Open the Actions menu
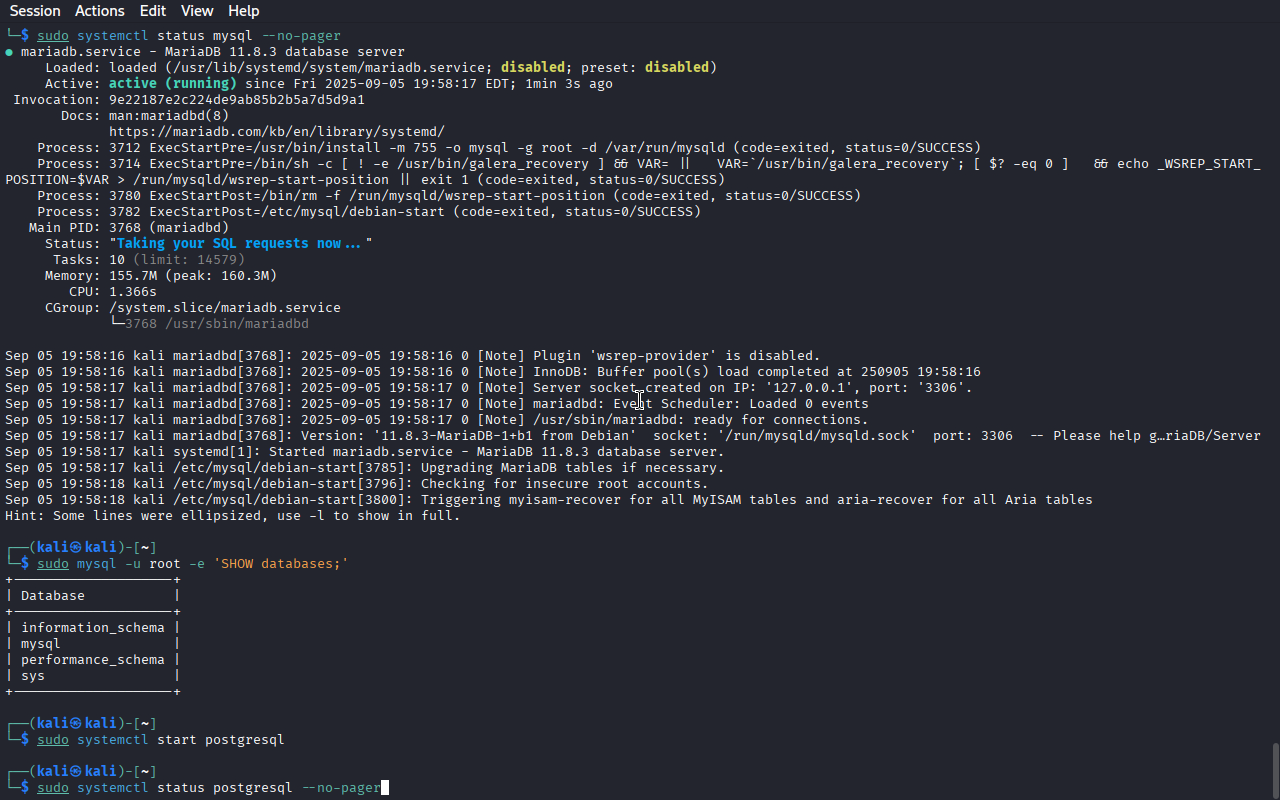 click(99, 11)
